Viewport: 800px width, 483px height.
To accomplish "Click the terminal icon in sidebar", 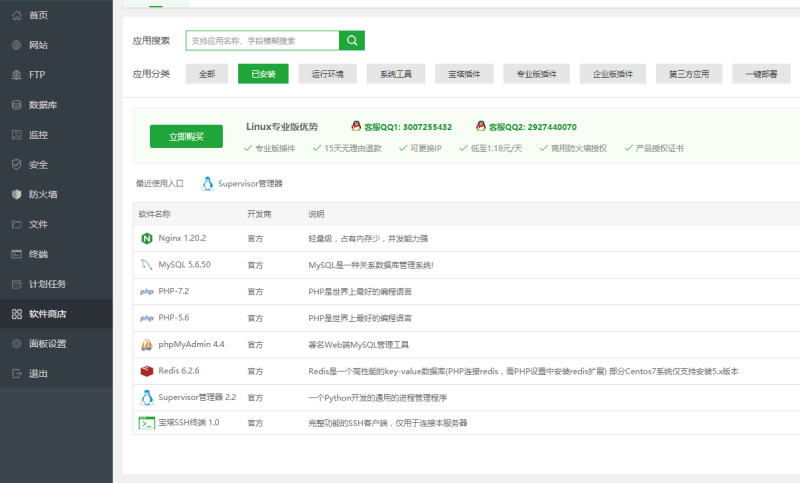I will [x=17, y=254].
